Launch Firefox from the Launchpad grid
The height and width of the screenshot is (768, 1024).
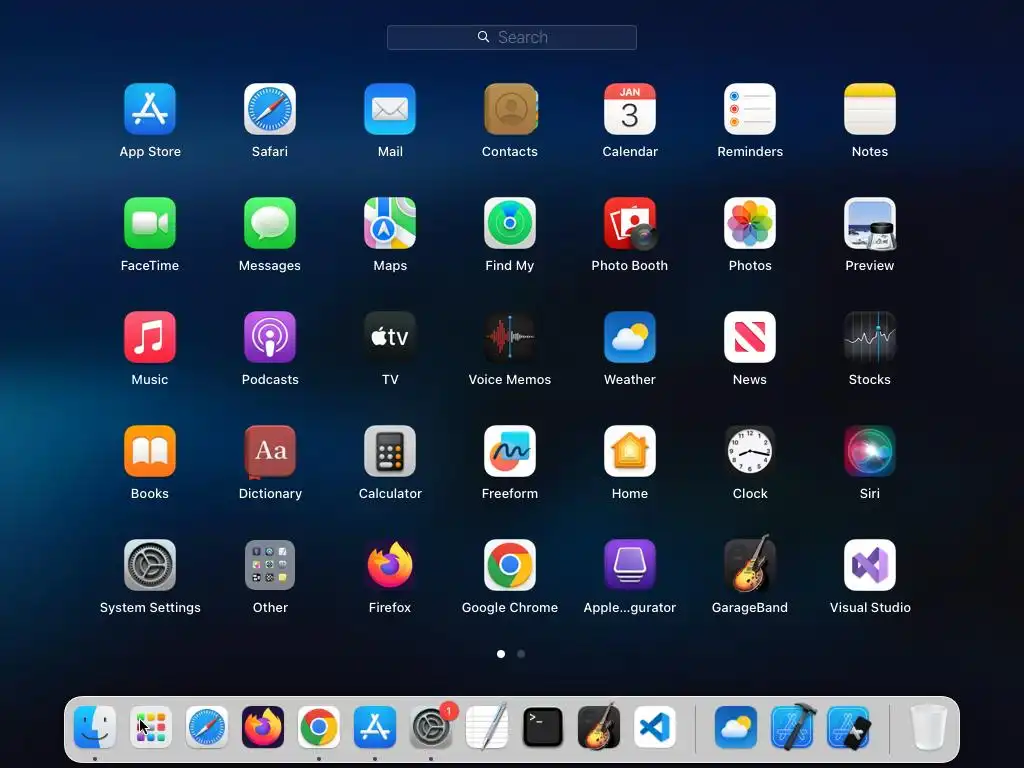coord(390,565)
